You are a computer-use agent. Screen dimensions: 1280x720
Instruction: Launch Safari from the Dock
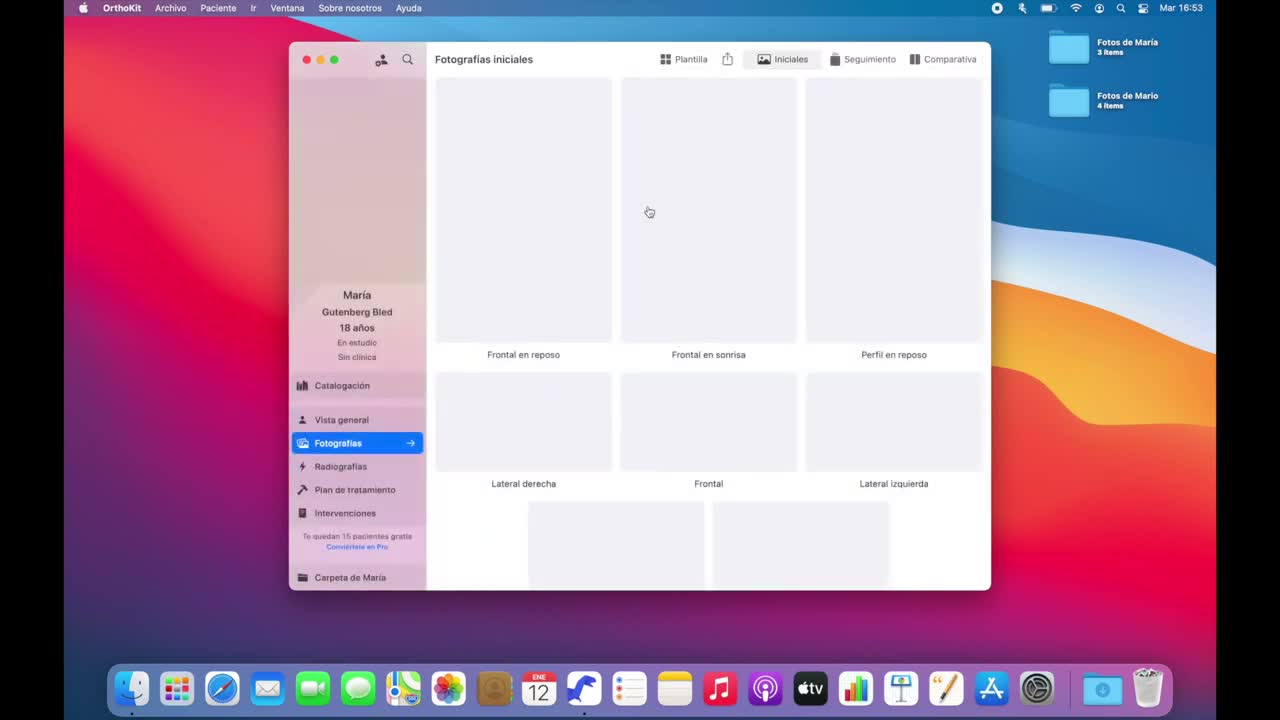point(222,689)
